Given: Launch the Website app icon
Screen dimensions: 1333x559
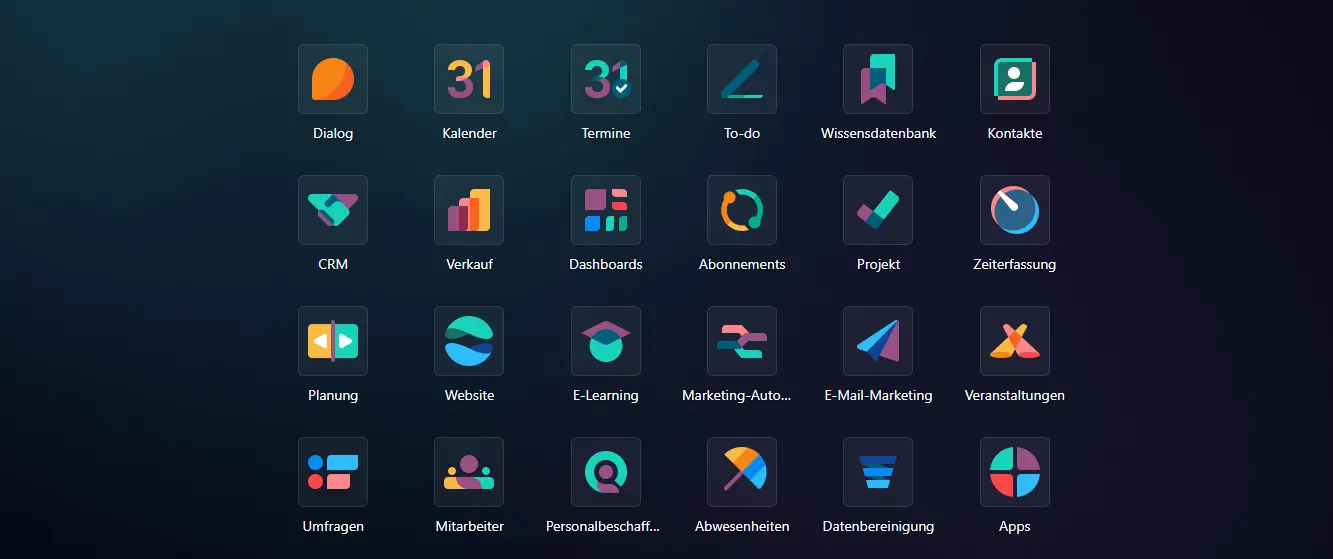Looking at the screenshot, I should point(469,341).
